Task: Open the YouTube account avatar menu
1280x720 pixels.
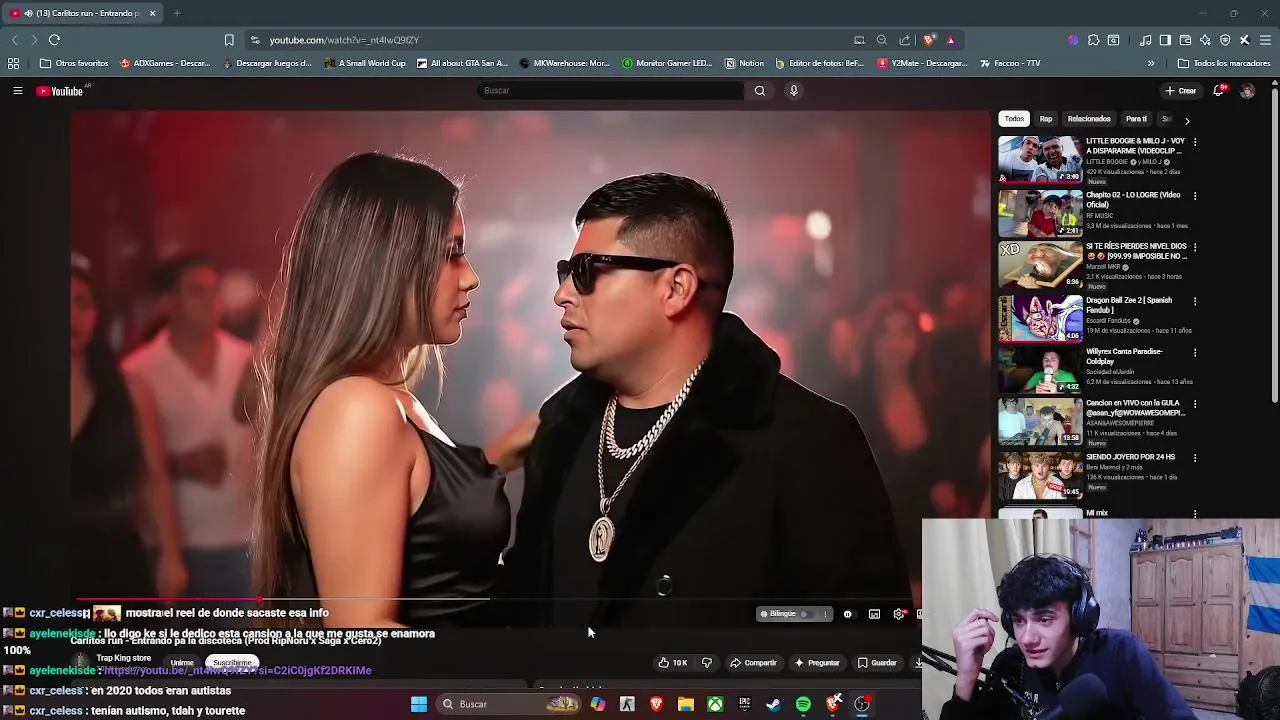Action: [1247, 91]
